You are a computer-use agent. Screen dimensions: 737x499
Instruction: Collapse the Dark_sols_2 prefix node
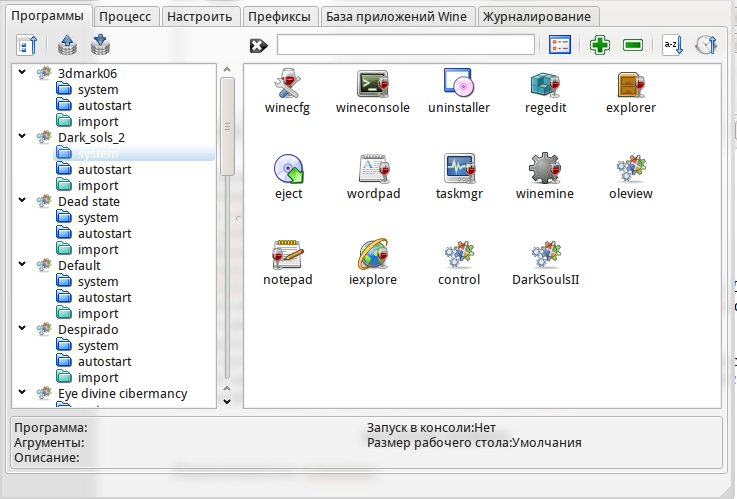click(22, 136)
